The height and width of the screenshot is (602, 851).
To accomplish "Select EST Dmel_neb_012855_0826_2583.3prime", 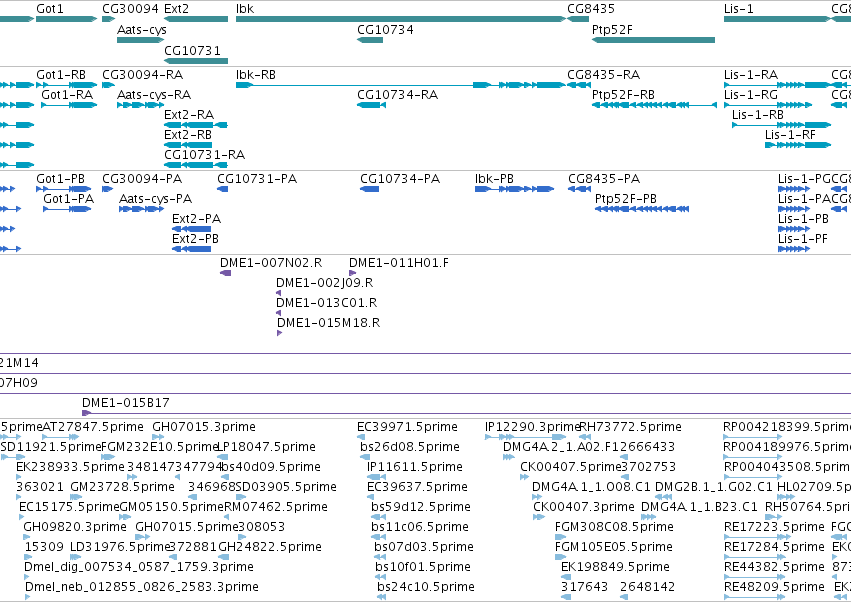I will [x=28, y=597].
